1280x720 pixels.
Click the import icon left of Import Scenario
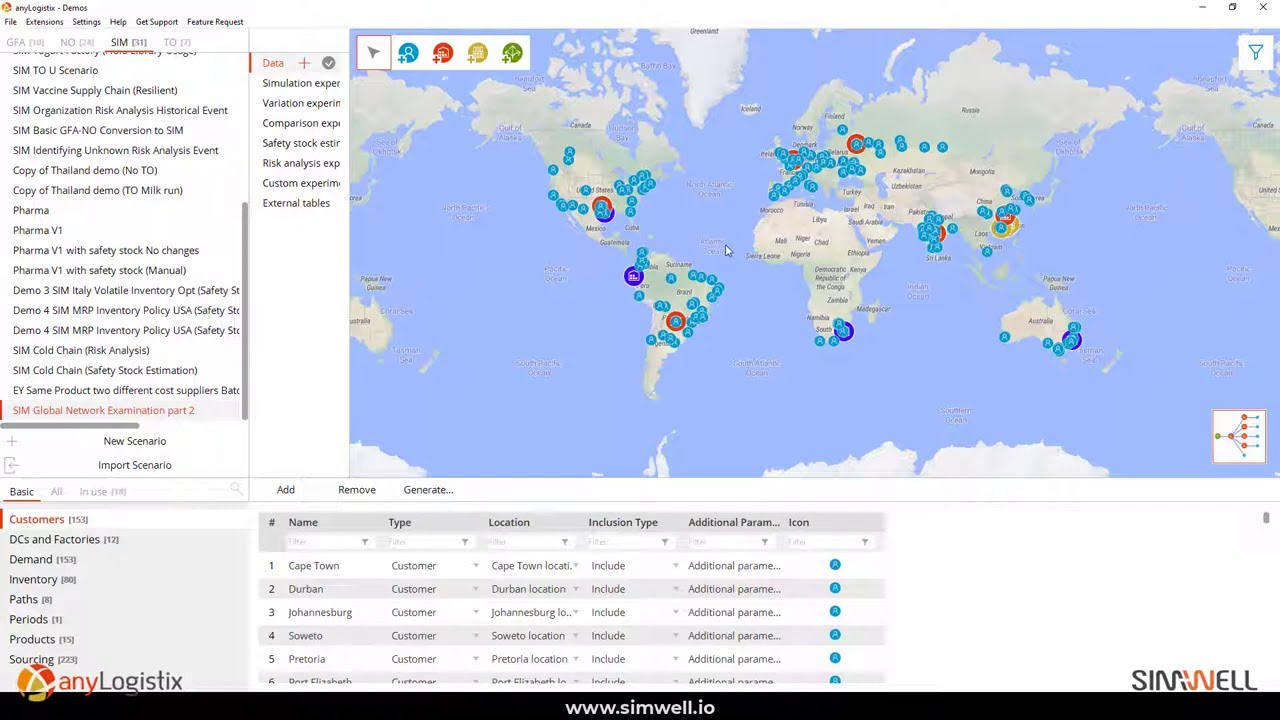(x=11, y=465)
